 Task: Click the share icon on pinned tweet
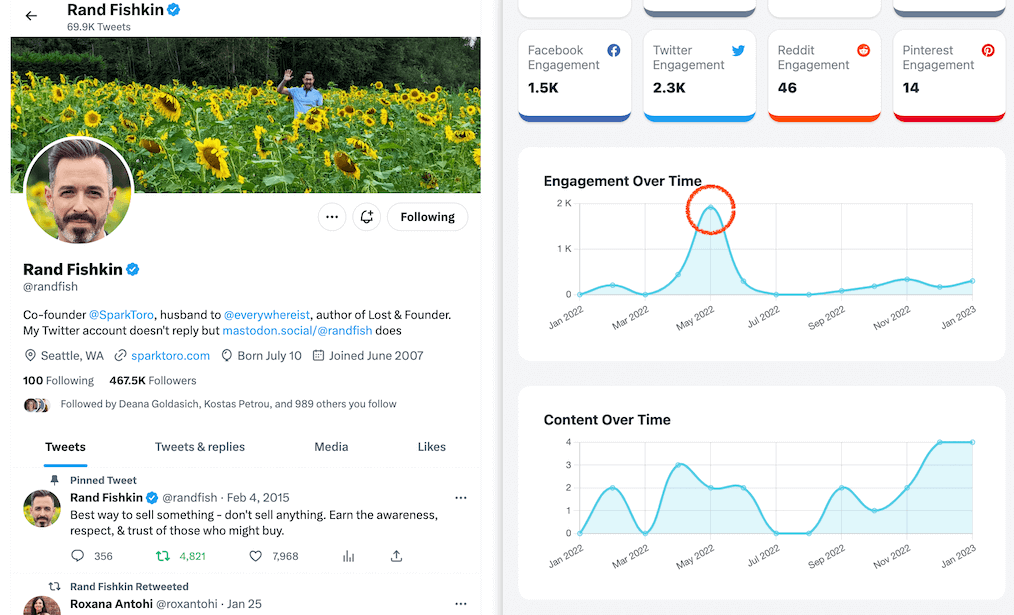tap(396, 556)
